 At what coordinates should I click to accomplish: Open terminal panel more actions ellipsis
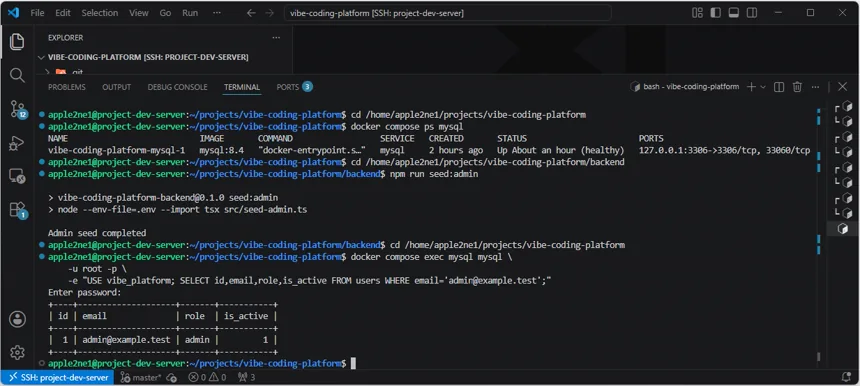[816, 87]
